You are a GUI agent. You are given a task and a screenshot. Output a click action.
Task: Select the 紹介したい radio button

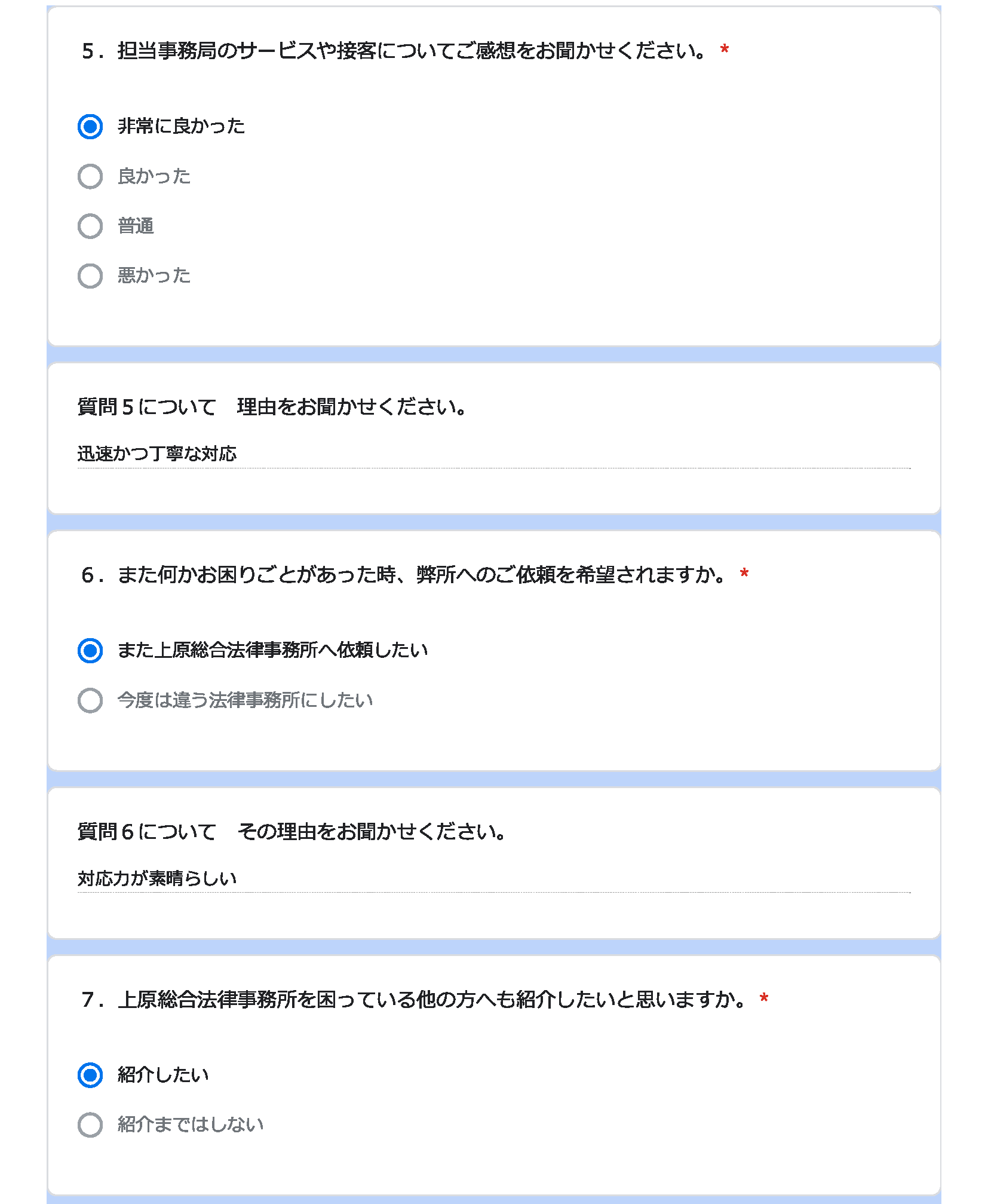click(90, 1075)
